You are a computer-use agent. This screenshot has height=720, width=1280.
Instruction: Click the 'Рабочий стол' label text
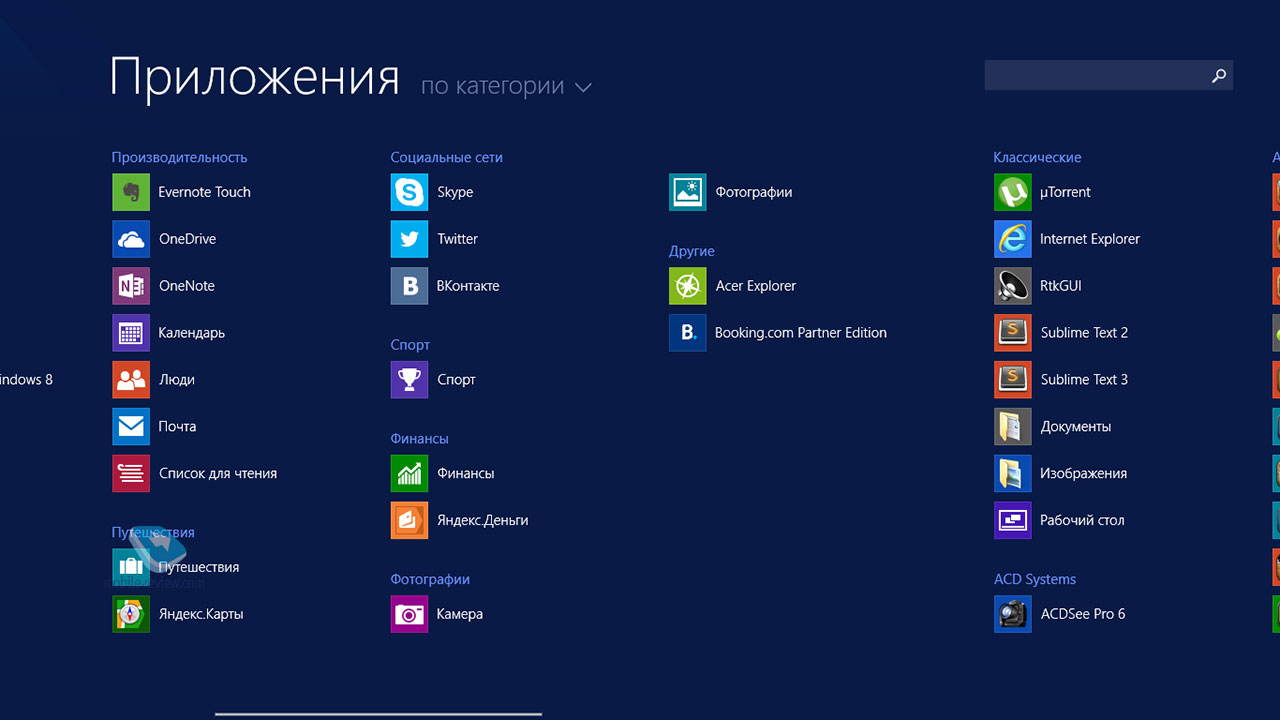(x=1082, y=520)
